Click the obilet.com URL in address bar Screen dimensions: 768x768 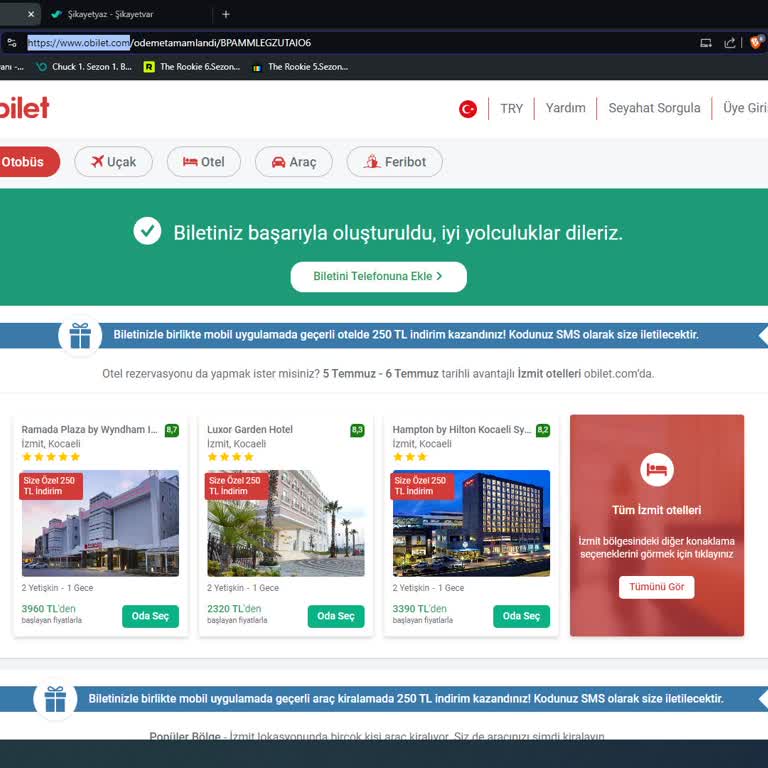click(x=169, y=43)
